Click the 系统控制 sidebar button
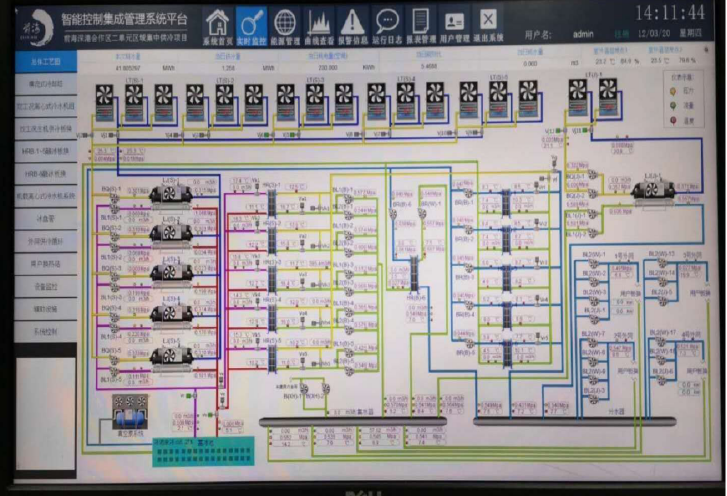This screenshot has width=727, height=496. [x=38, y=330]
